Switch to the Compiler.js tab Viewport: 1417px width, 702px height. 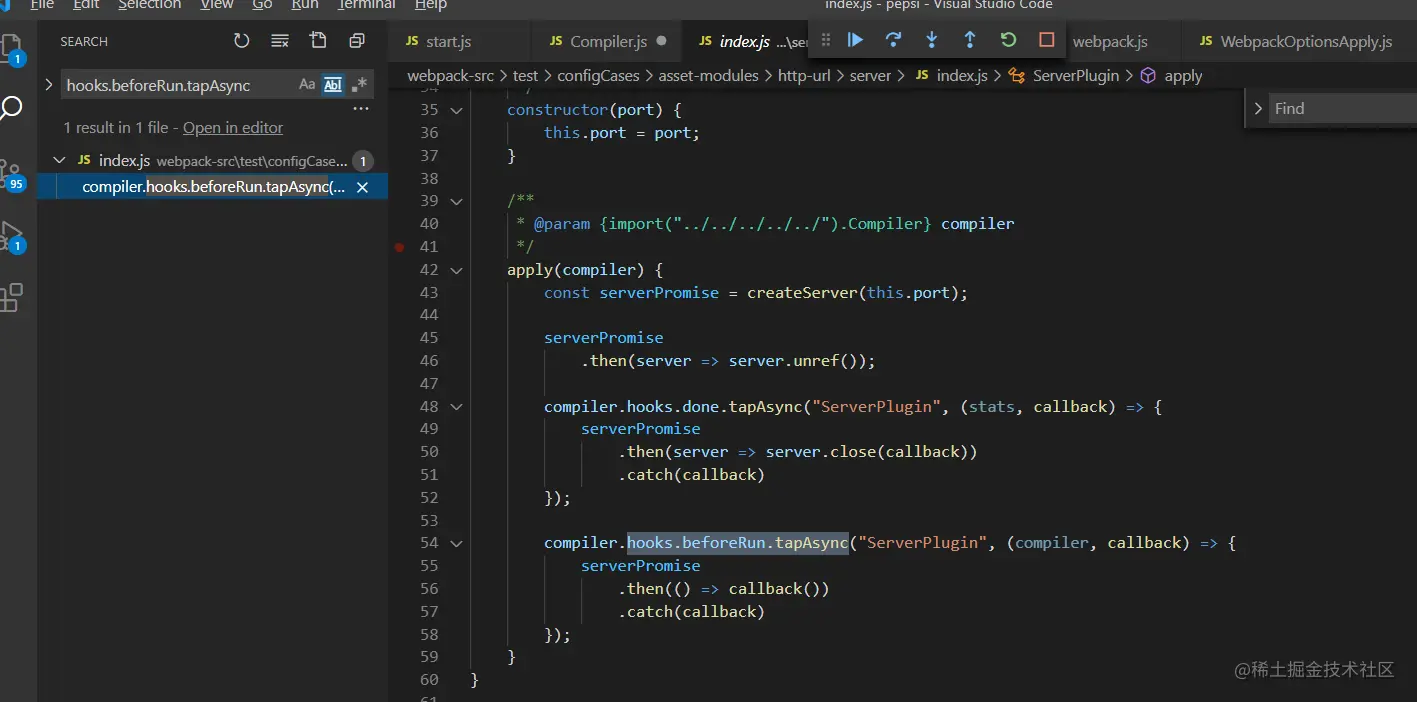(608, 41)
